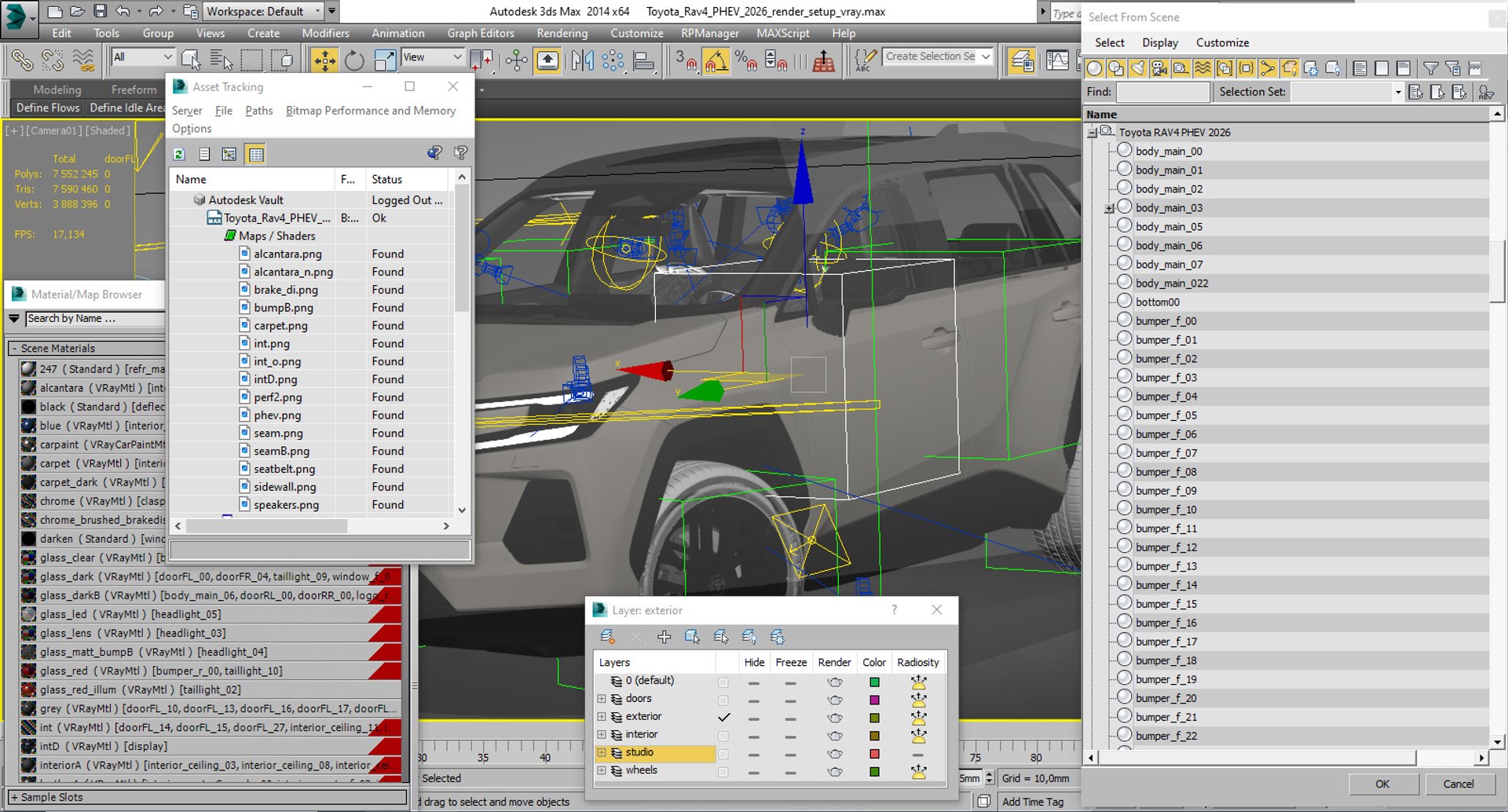
Task: Open the Display menu in Select From Scene
Action: tap(1160, 42)
